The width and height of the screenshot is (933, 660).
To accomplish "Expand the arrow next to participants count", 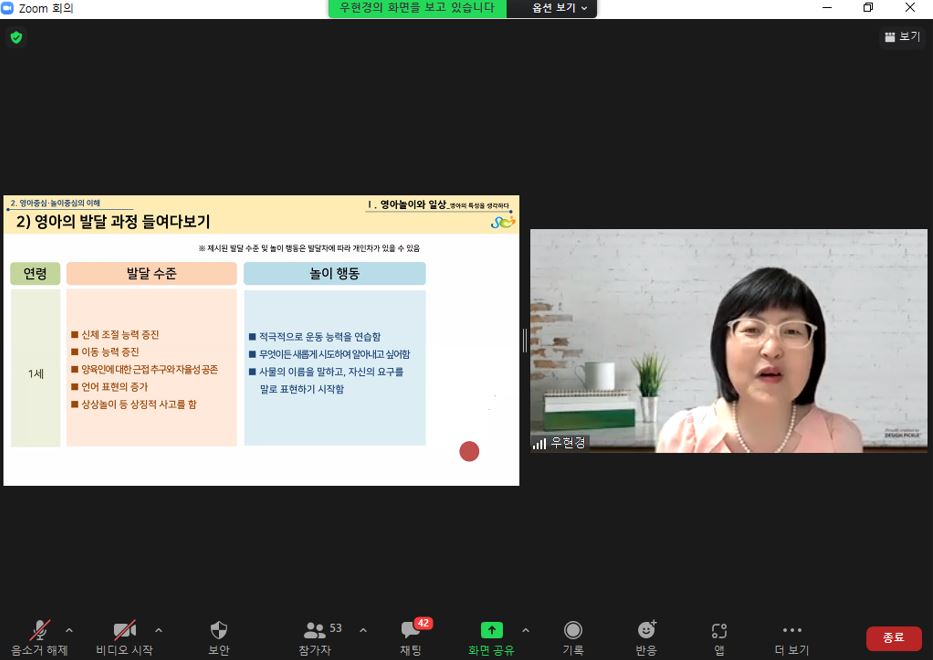I will 362,630.
